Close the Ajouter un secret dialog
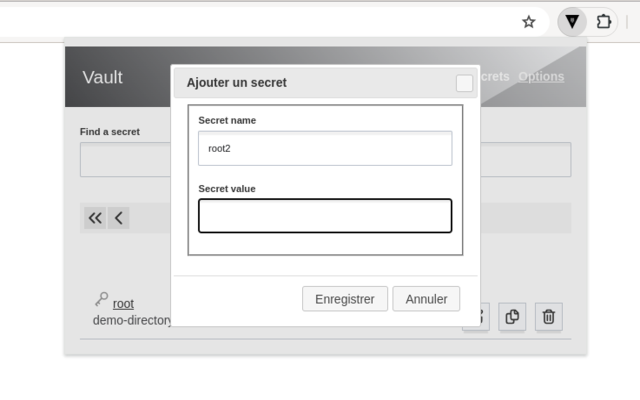This screenshot has width=640, height=400. tap(464, 83)
